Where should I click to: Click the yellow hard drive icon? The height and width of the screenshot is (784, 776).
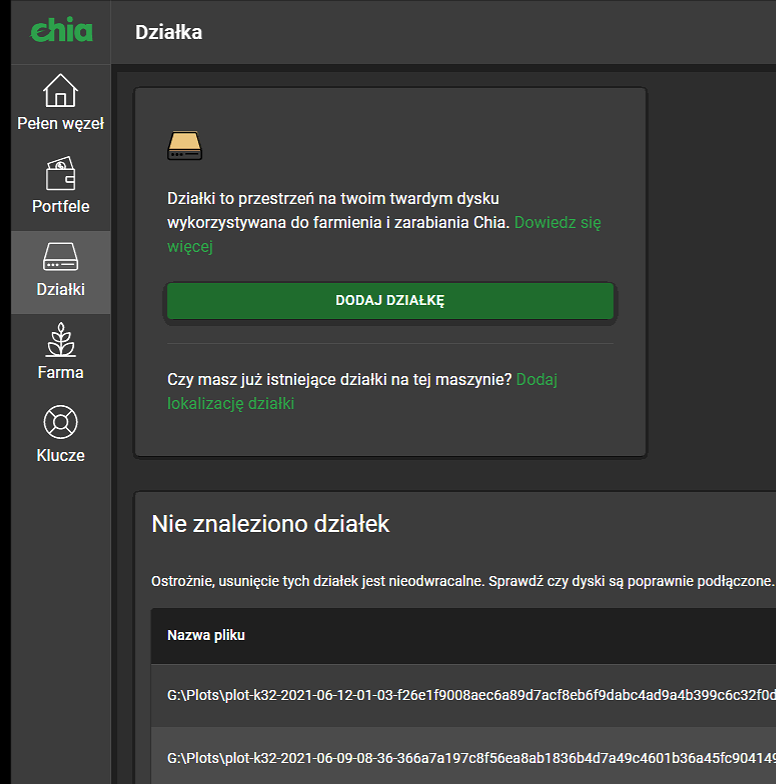tap(184, 146)
